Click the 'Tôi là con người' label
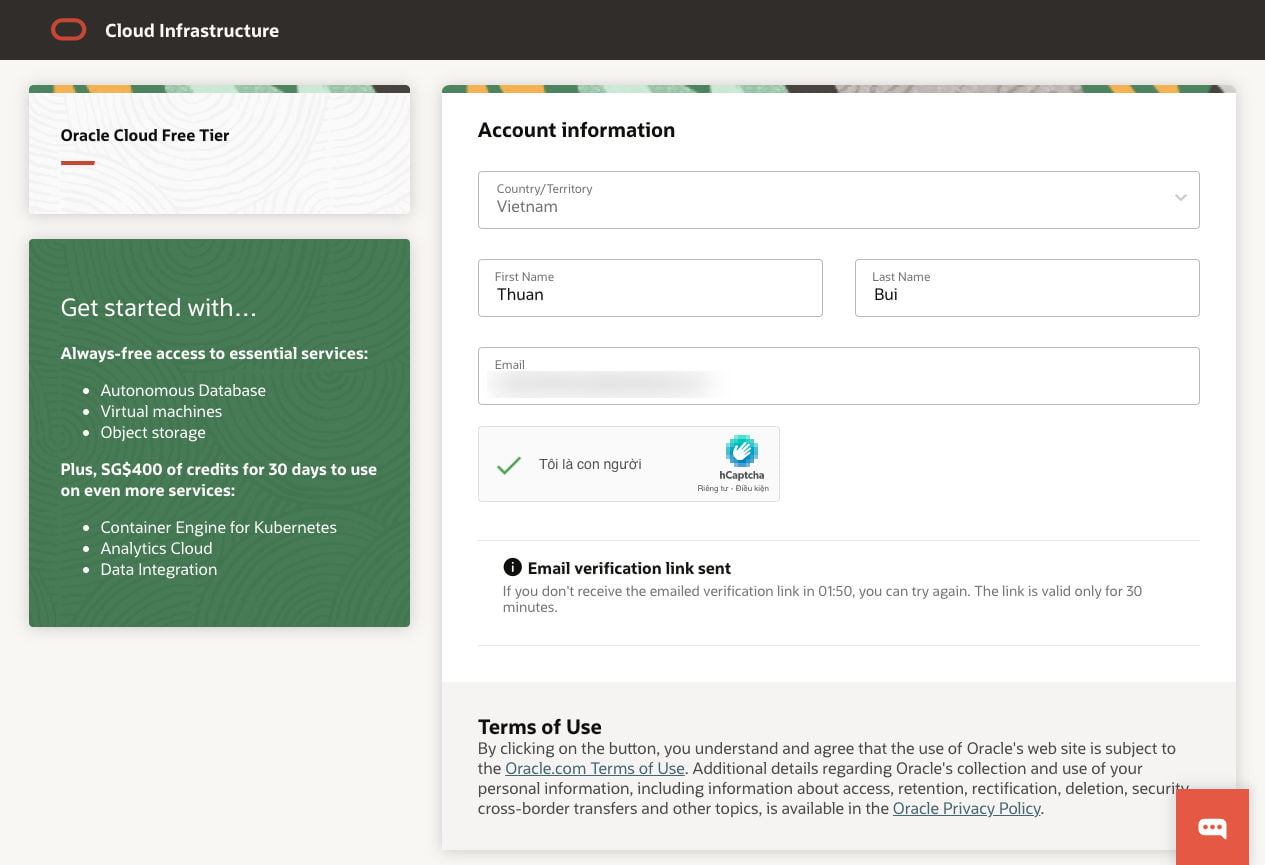 click(x=590, y=464)
